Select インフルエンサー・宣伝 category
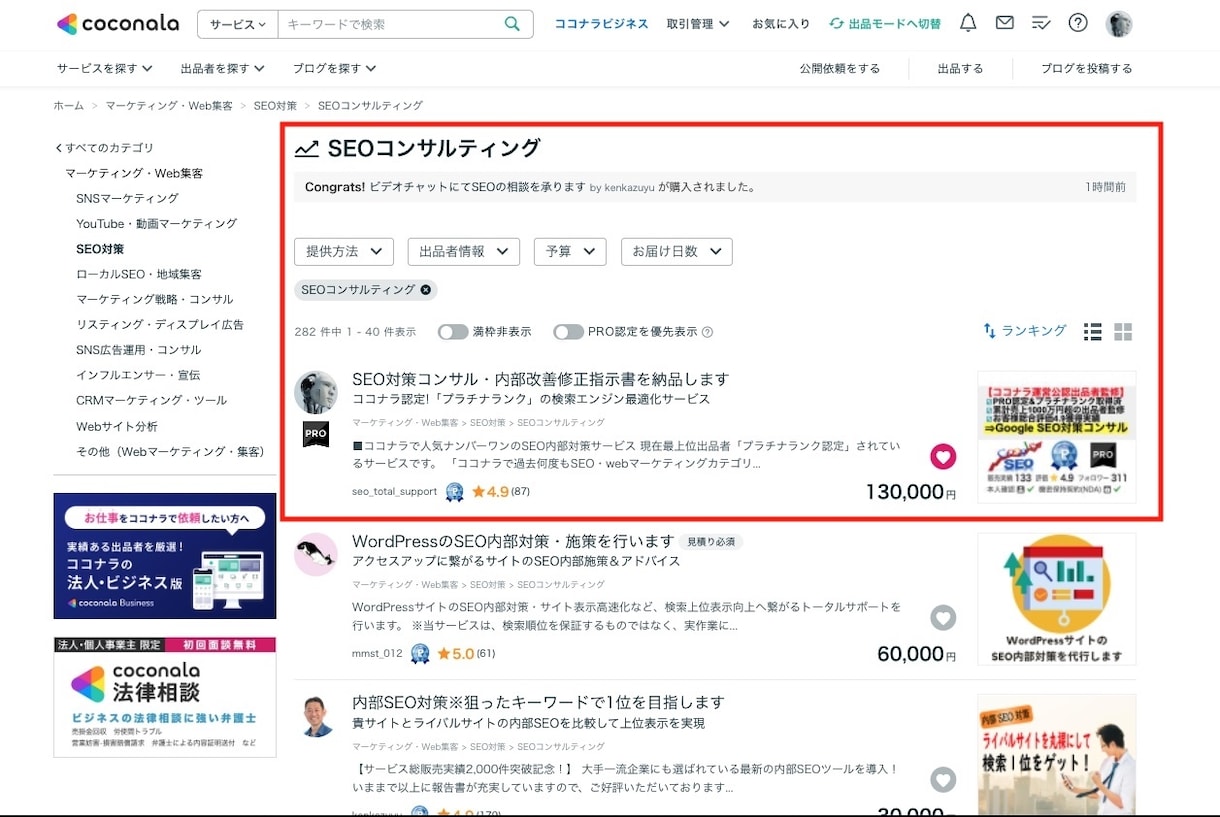The image size is (1220, 817). 138,375
